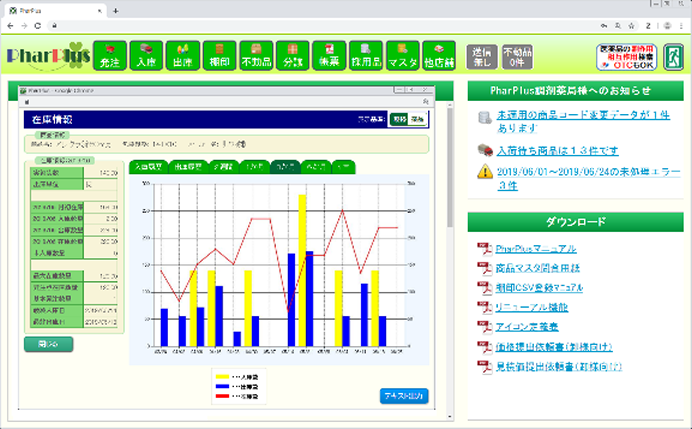
Task: Click the PharPlus browser tab
Action: (56, 11)
